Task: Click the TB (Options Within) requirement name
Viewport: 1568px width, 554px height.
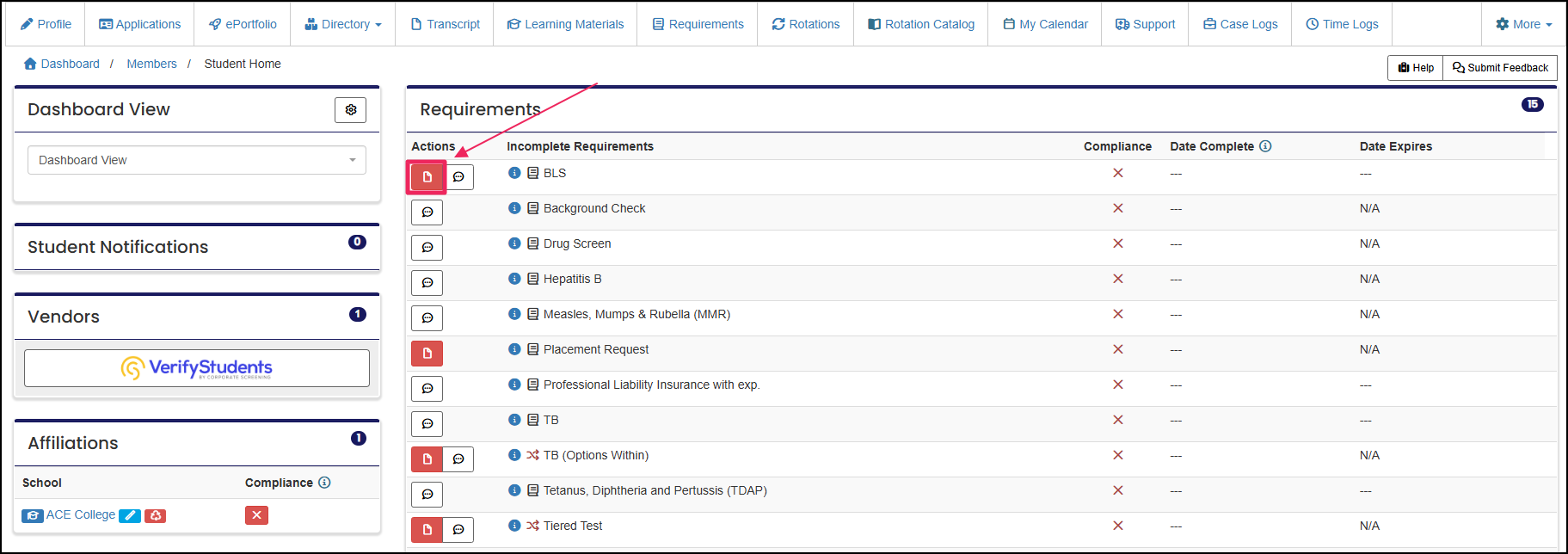Action: point(596,455)
